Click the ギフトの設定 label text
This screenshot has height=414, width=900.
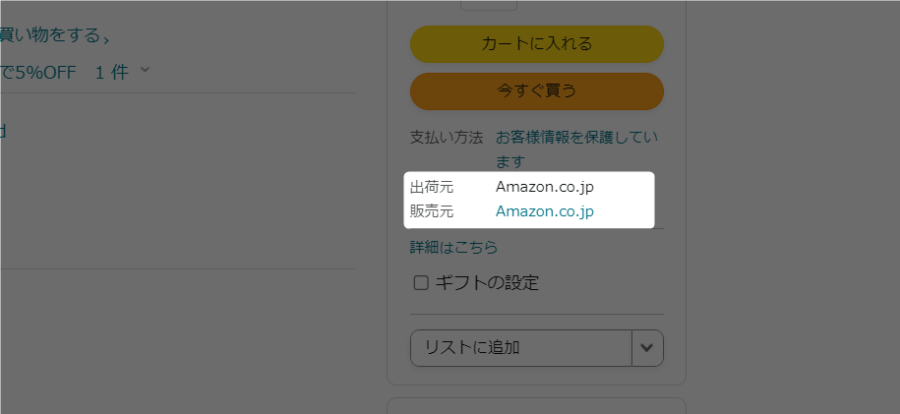[x=486, y=283]
